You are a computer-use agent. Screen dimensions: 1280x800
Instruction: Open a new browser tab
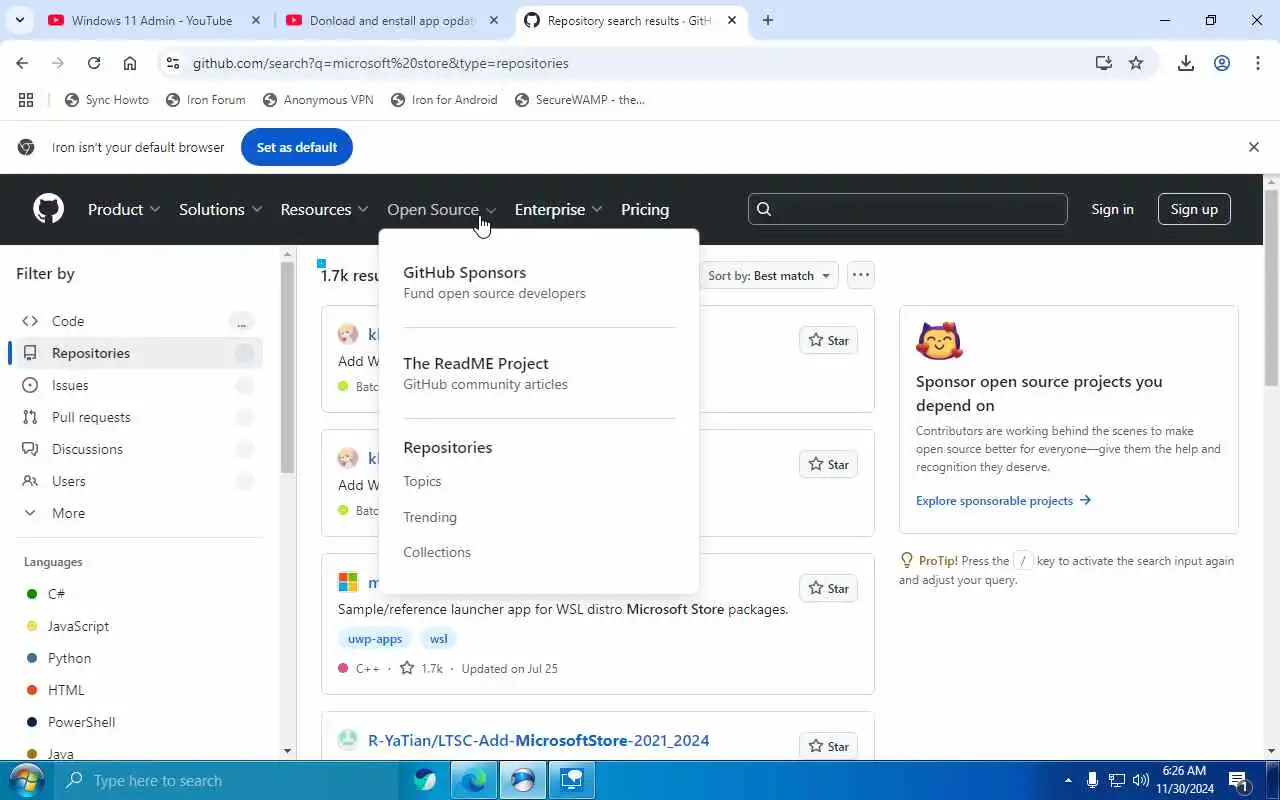(768, 20)
